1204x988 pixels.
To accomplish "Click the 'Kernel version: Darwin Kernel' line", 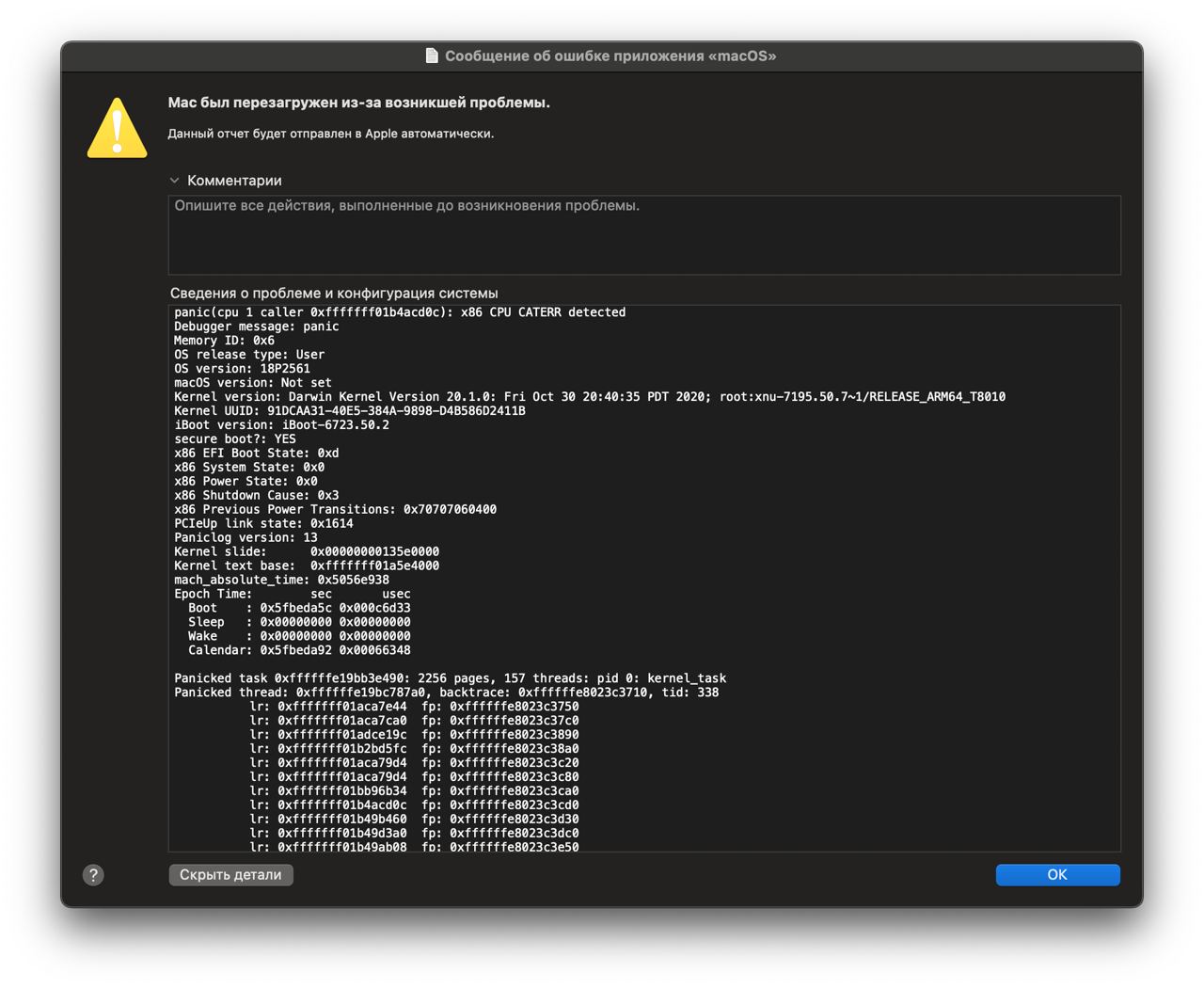I will [x=590, y=397].
